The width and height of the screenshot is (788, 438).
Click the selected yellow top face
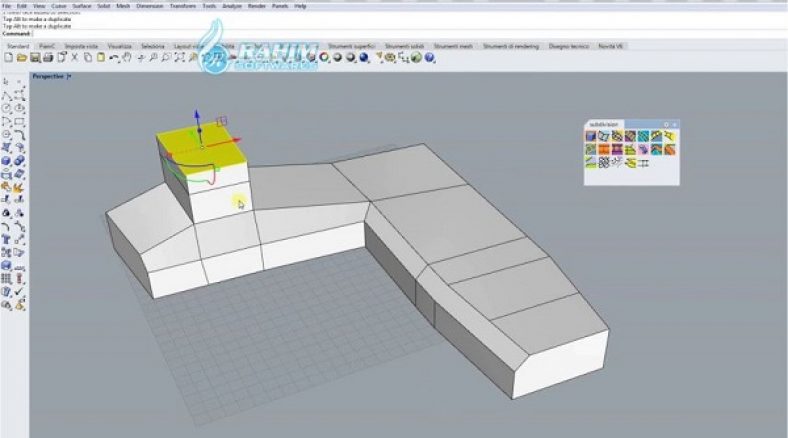[x=201, y=149]
